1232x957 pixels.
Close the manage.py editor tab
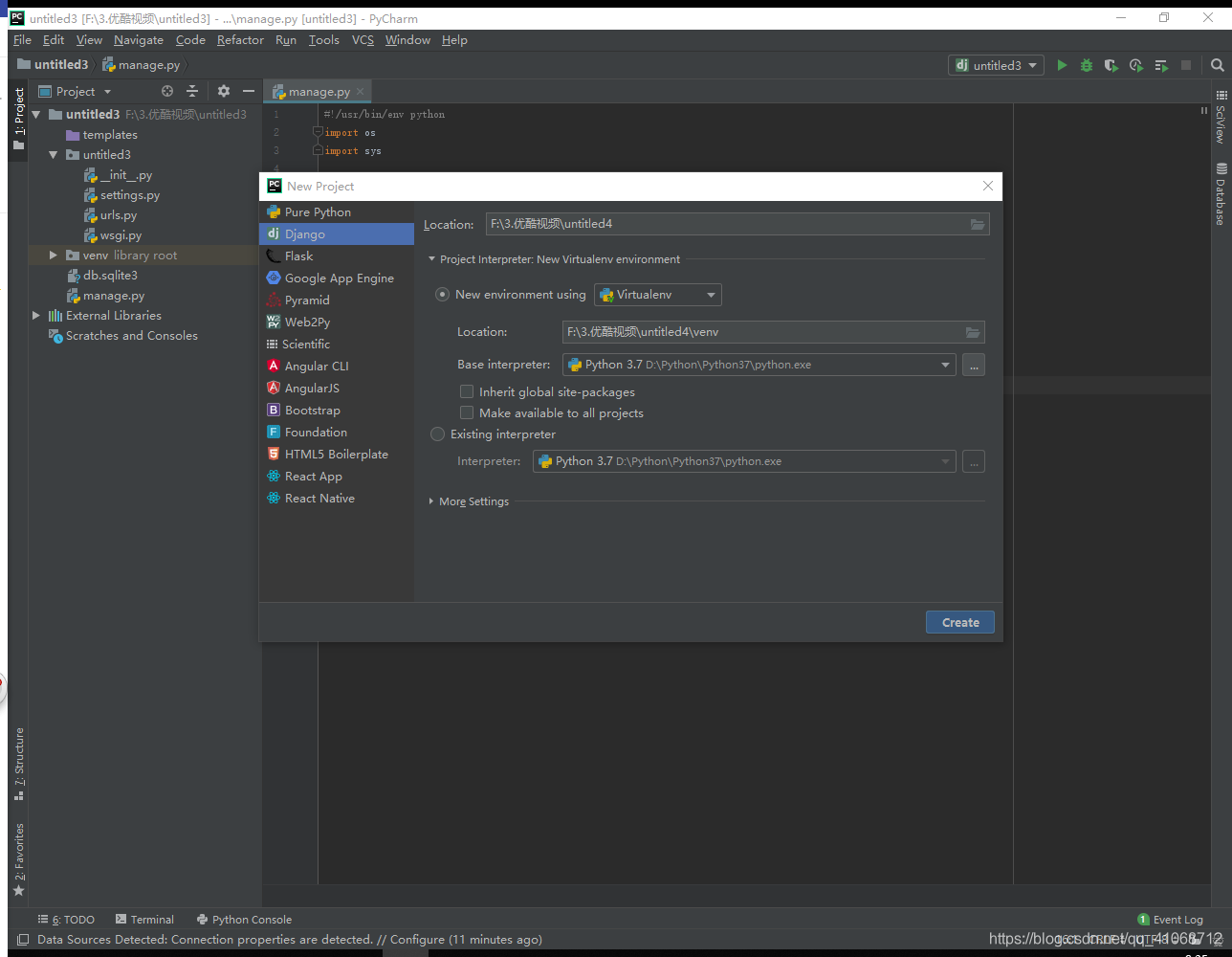tap(361, 92)
